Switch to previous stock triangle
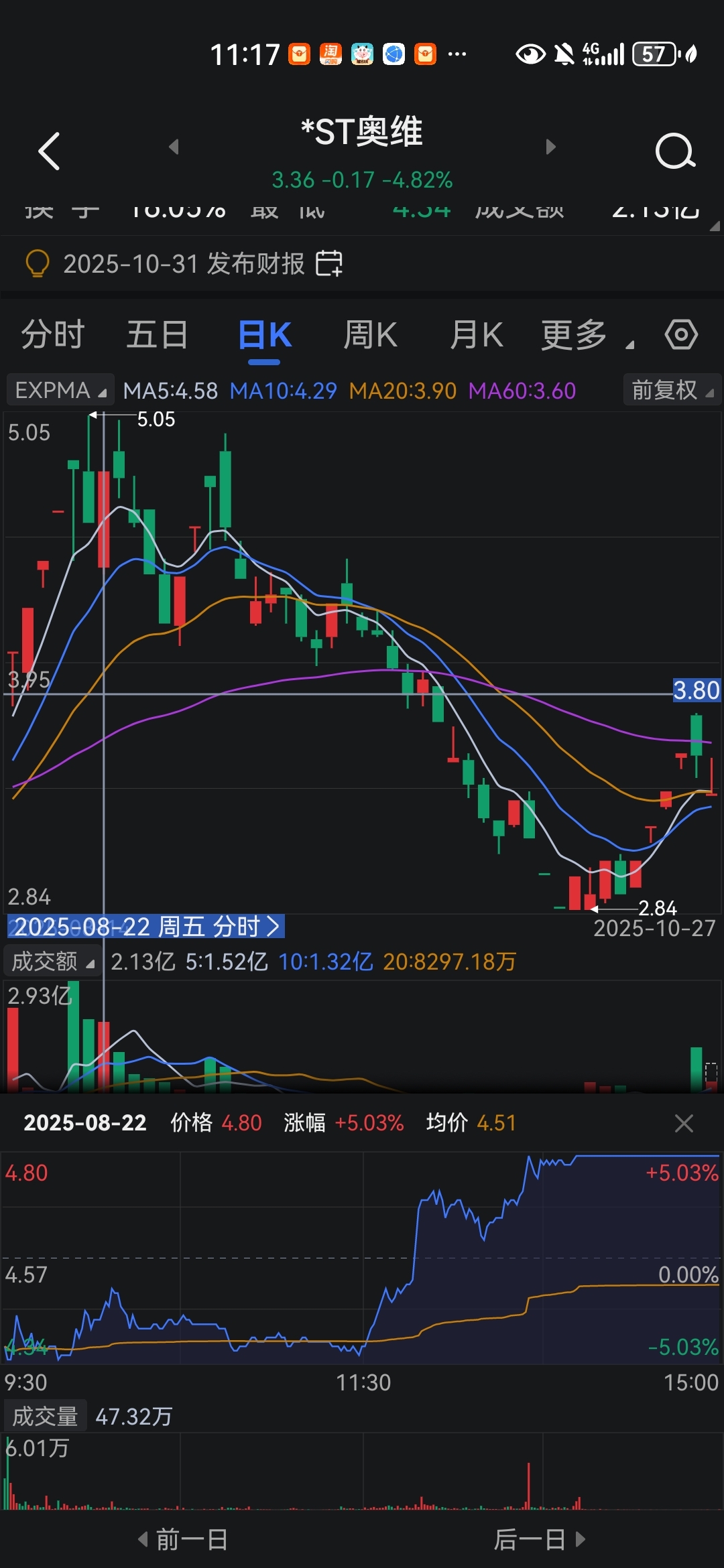The image size is (724, 1568). coord(174,147)
